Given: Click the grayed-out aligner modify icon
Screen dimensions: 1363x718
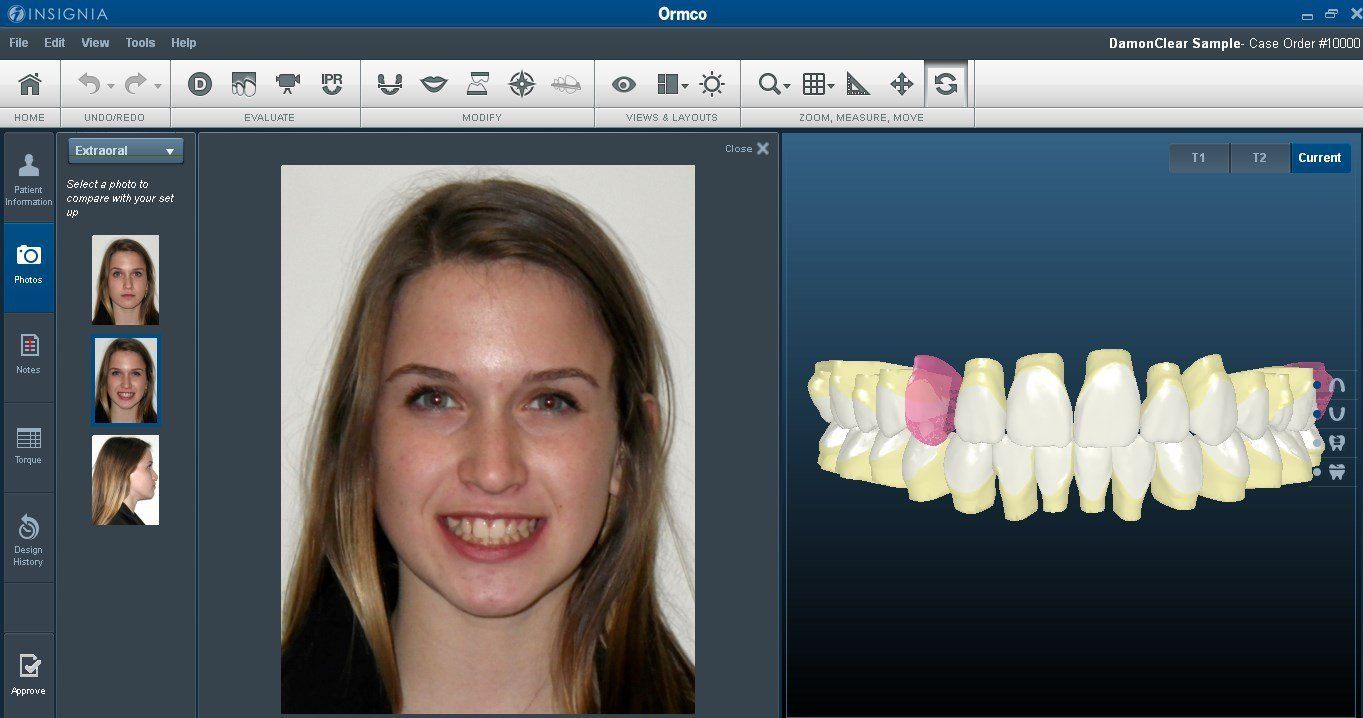Looking at the screenshot, I should coord(566,84).
